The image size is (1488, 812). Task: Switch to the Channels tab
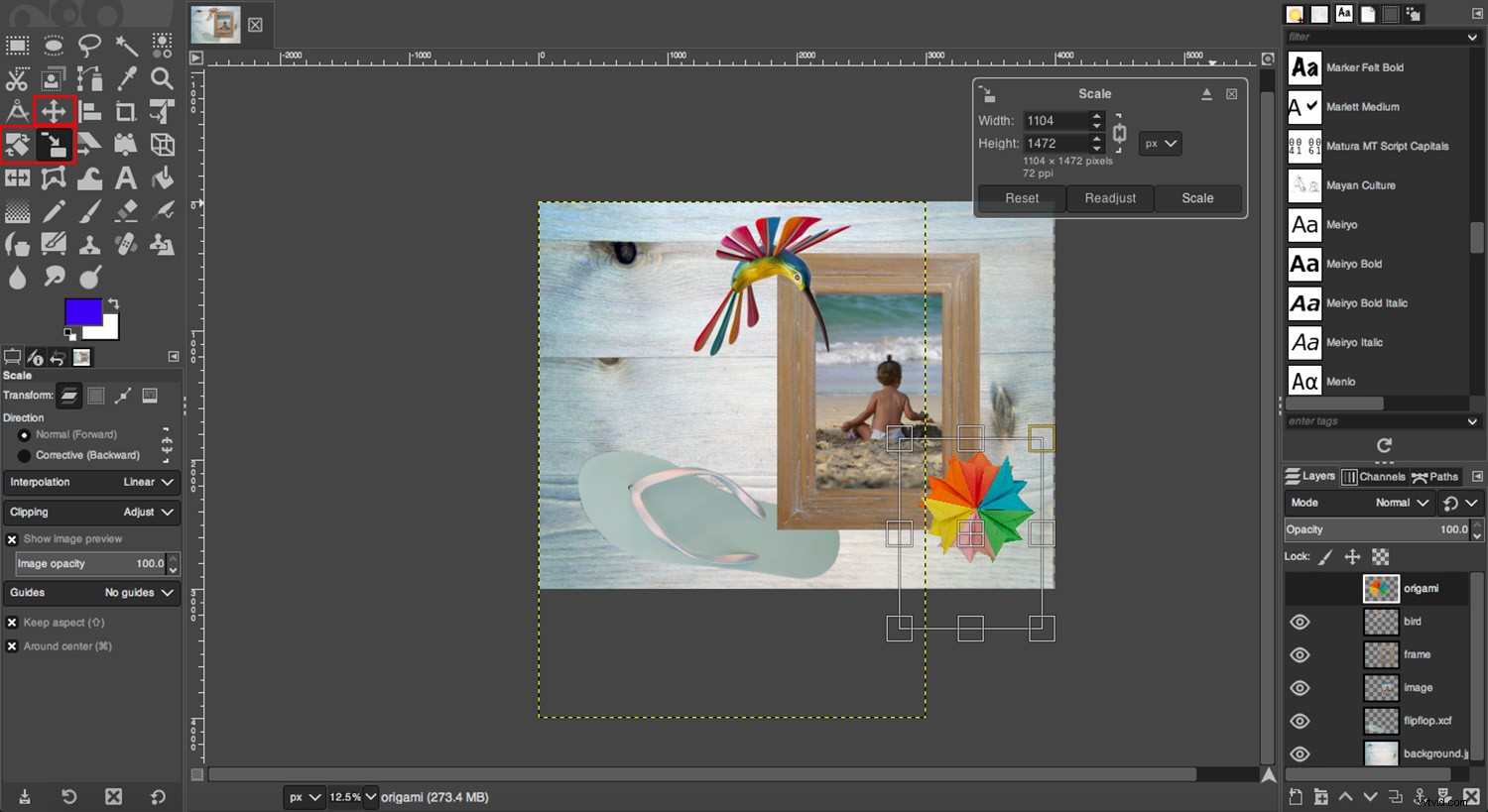[1374, 477]
